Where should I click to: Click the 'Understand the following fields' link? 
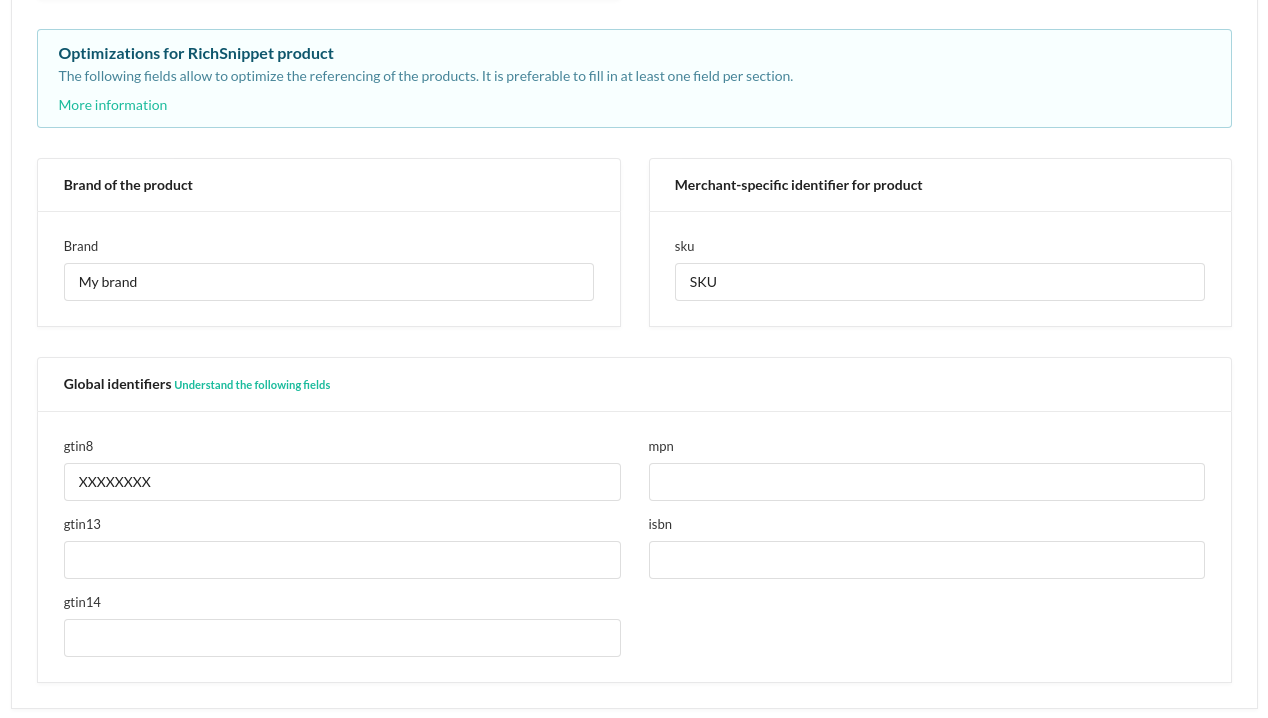point(252,385)
